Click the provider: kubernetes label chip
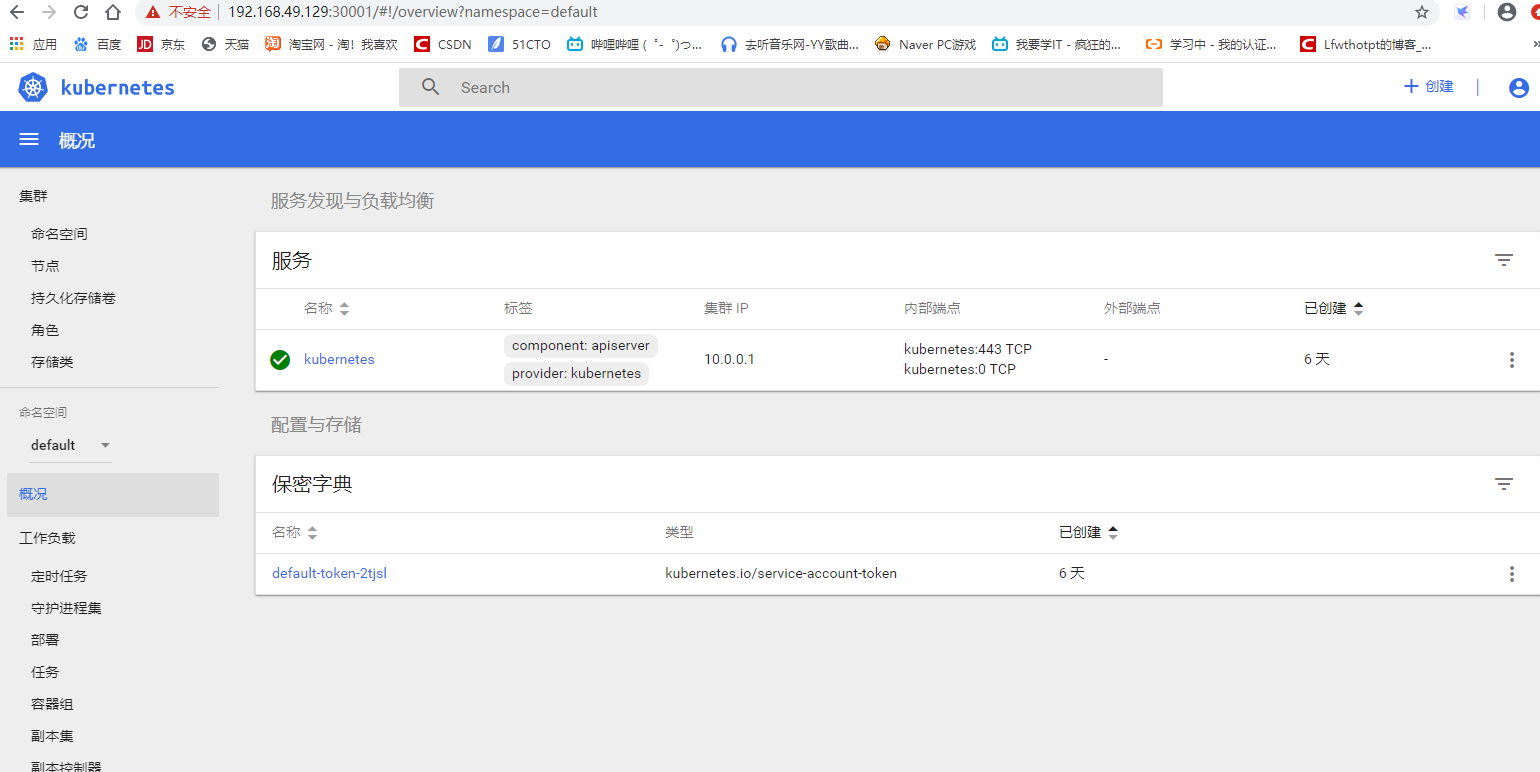The height and width of the screenshot is (772, 1540). point(576,374)
